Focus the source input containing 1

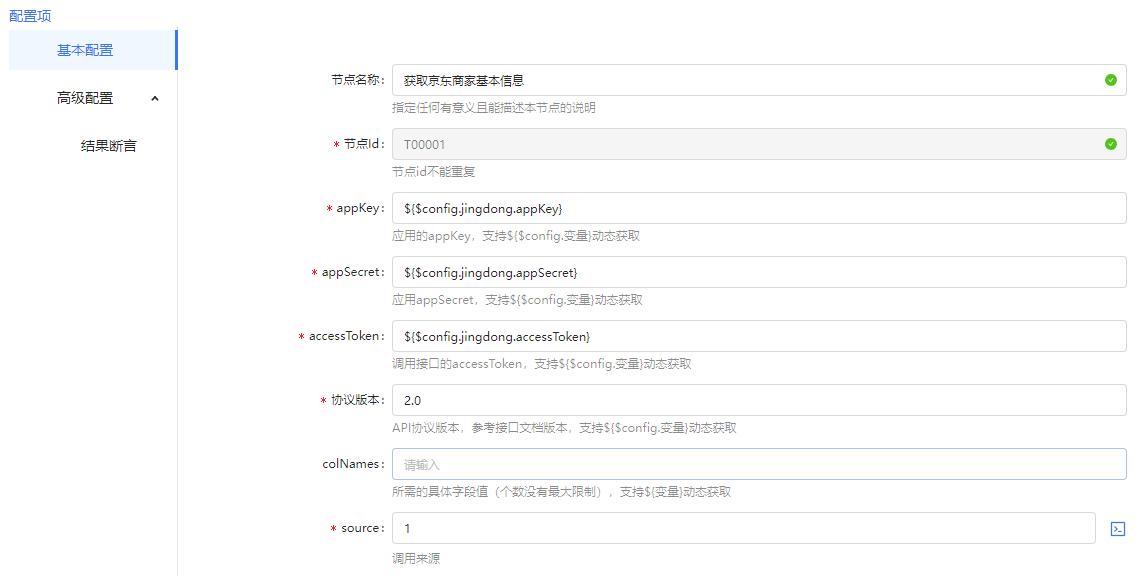(x=743, y=528)
